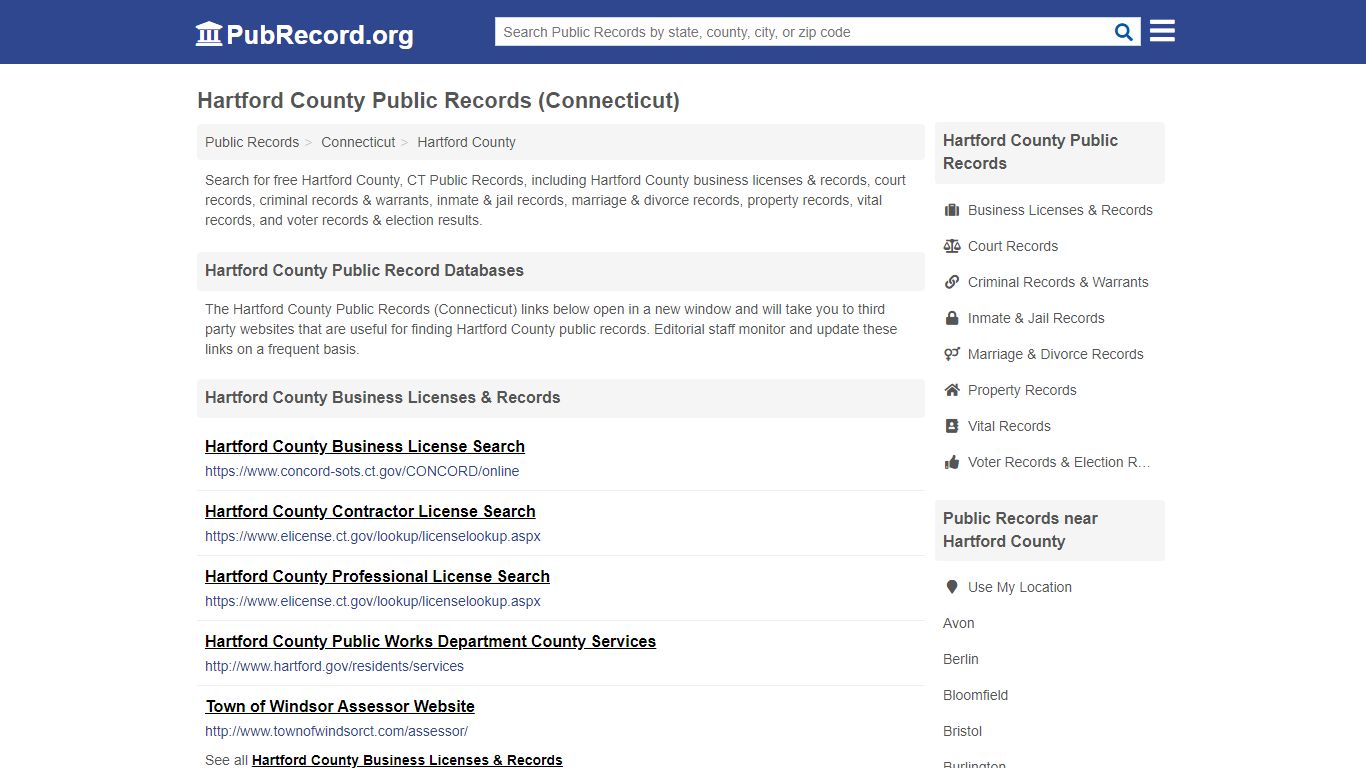Visit the concord-sots.ct.gov URL link
The height and width of the screenshot is (768, 1366).
click(362, 471)
